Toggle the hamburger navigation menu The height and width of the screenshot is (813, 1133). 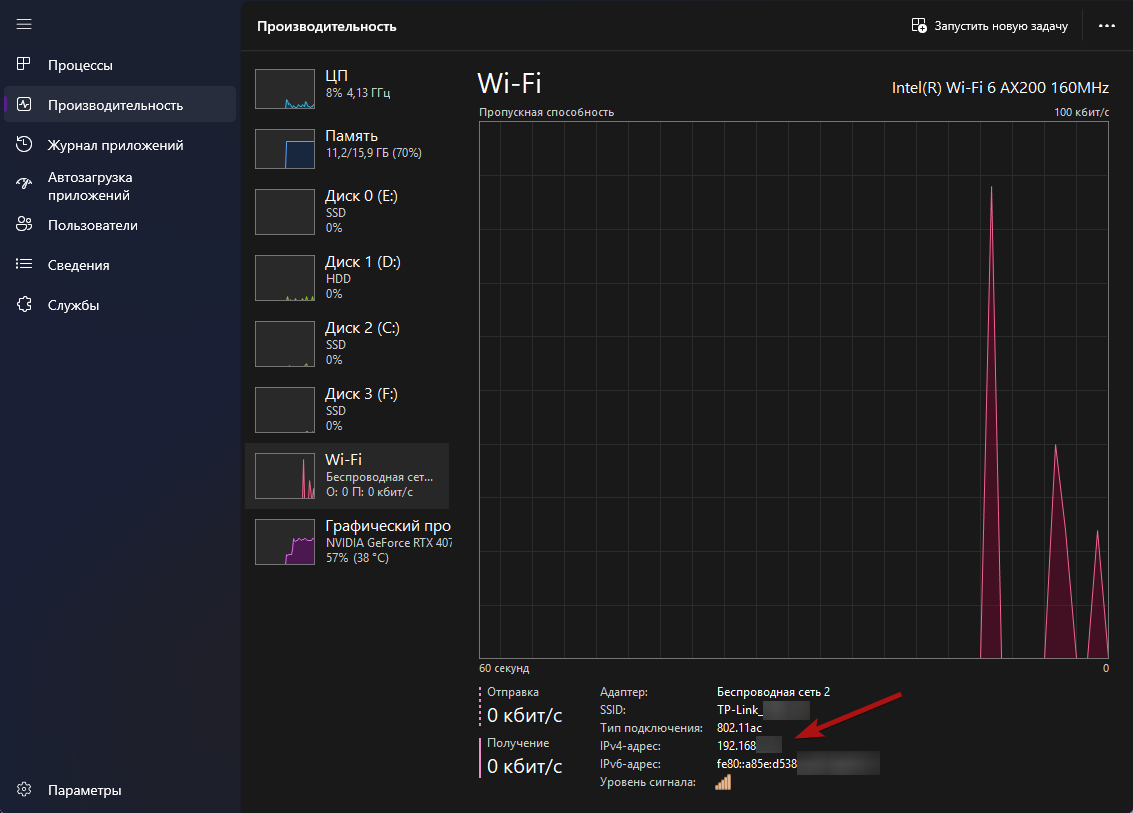point(25,24)
